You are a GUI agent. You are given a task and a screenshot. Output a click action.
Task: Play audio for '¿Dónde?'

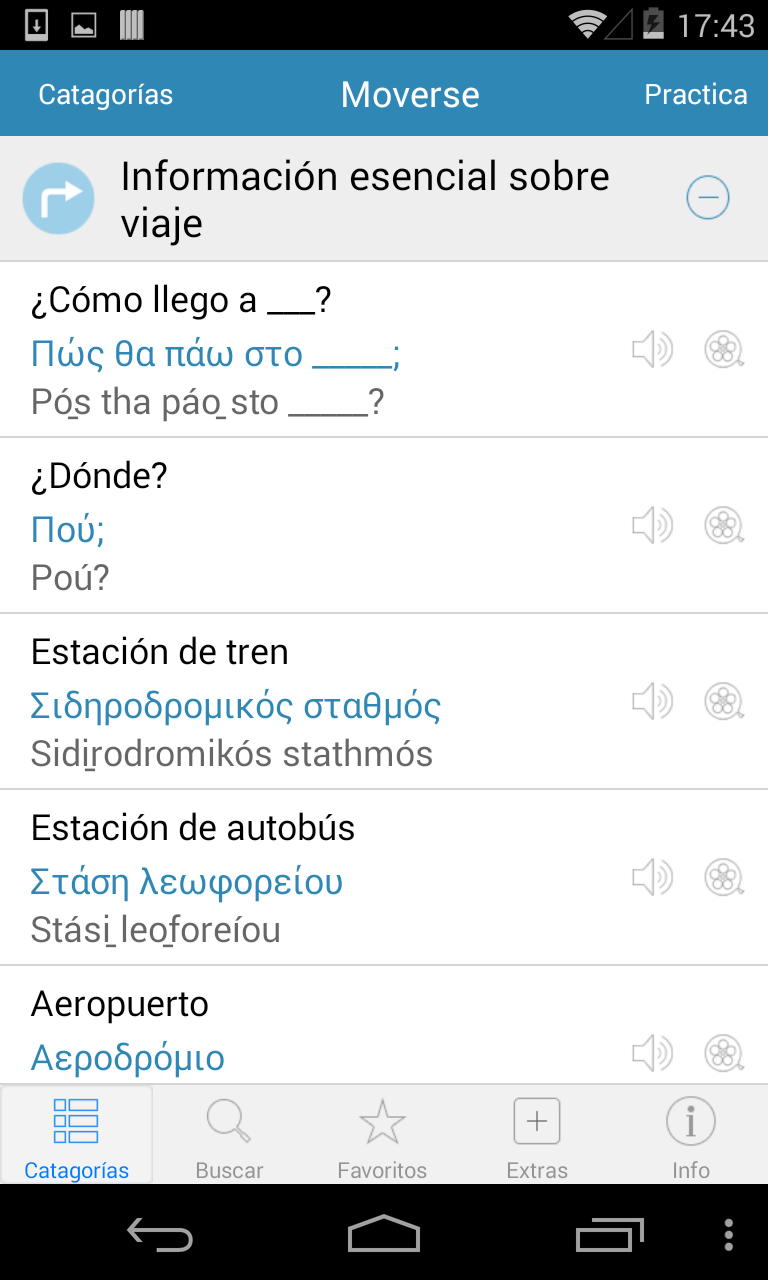click(652, 526)
